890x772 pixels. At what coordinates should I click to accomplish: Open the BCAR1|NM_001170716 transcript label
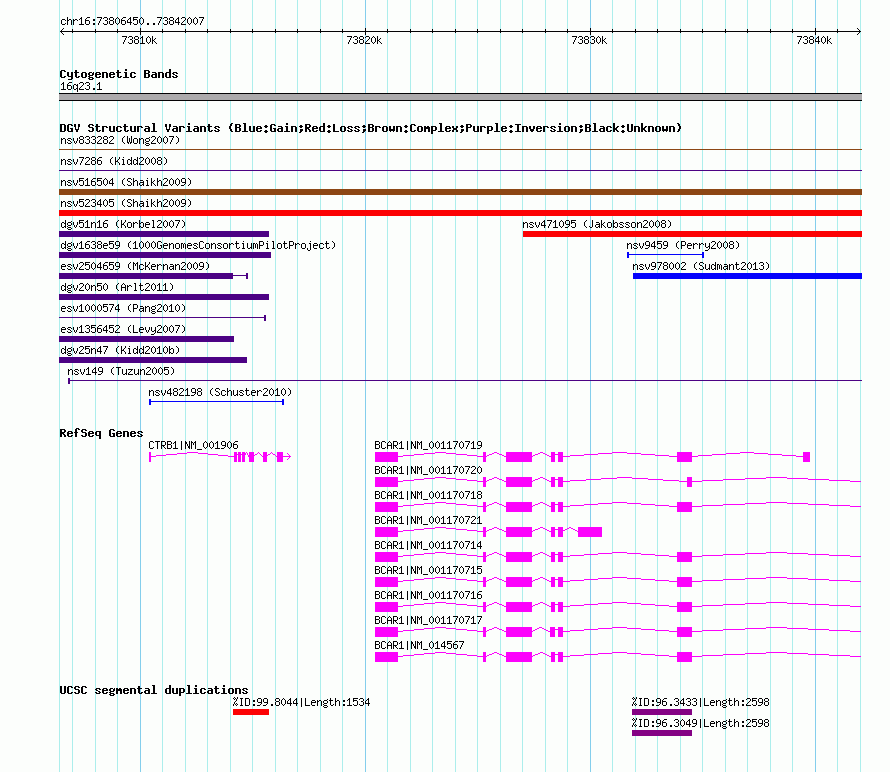429,595
